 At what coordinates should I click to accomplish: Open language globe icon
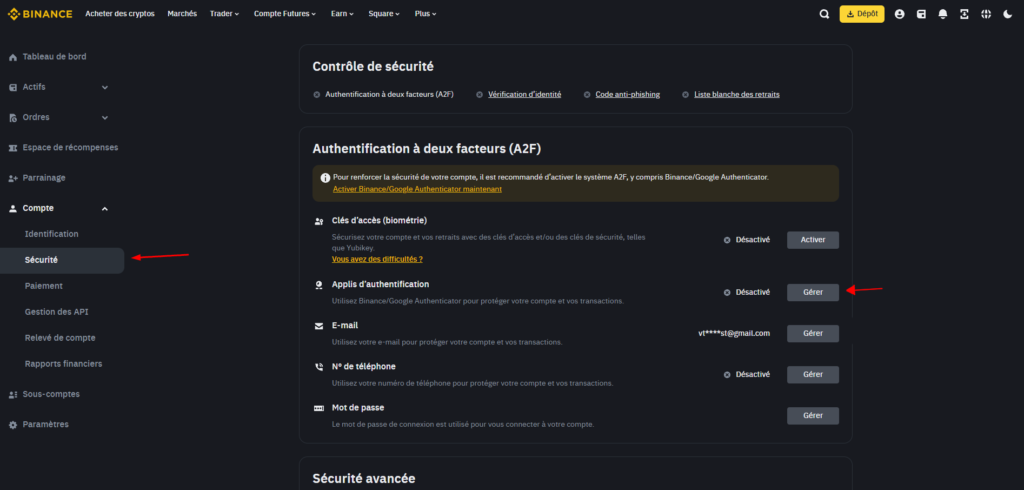tap(985, 14)
